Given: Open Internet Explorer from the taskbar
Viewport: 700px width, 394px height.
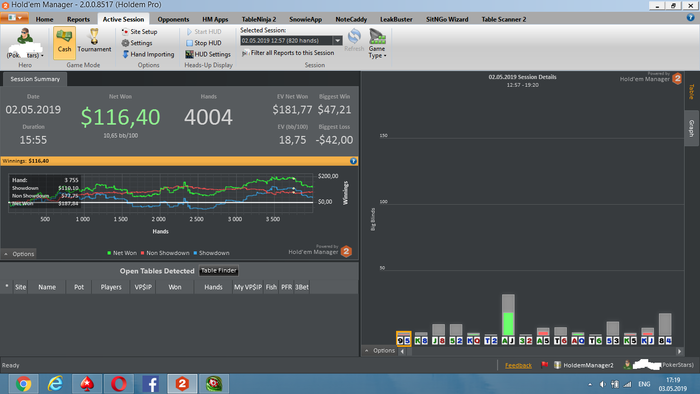Looking at the screenshot, I should point(55,384).
